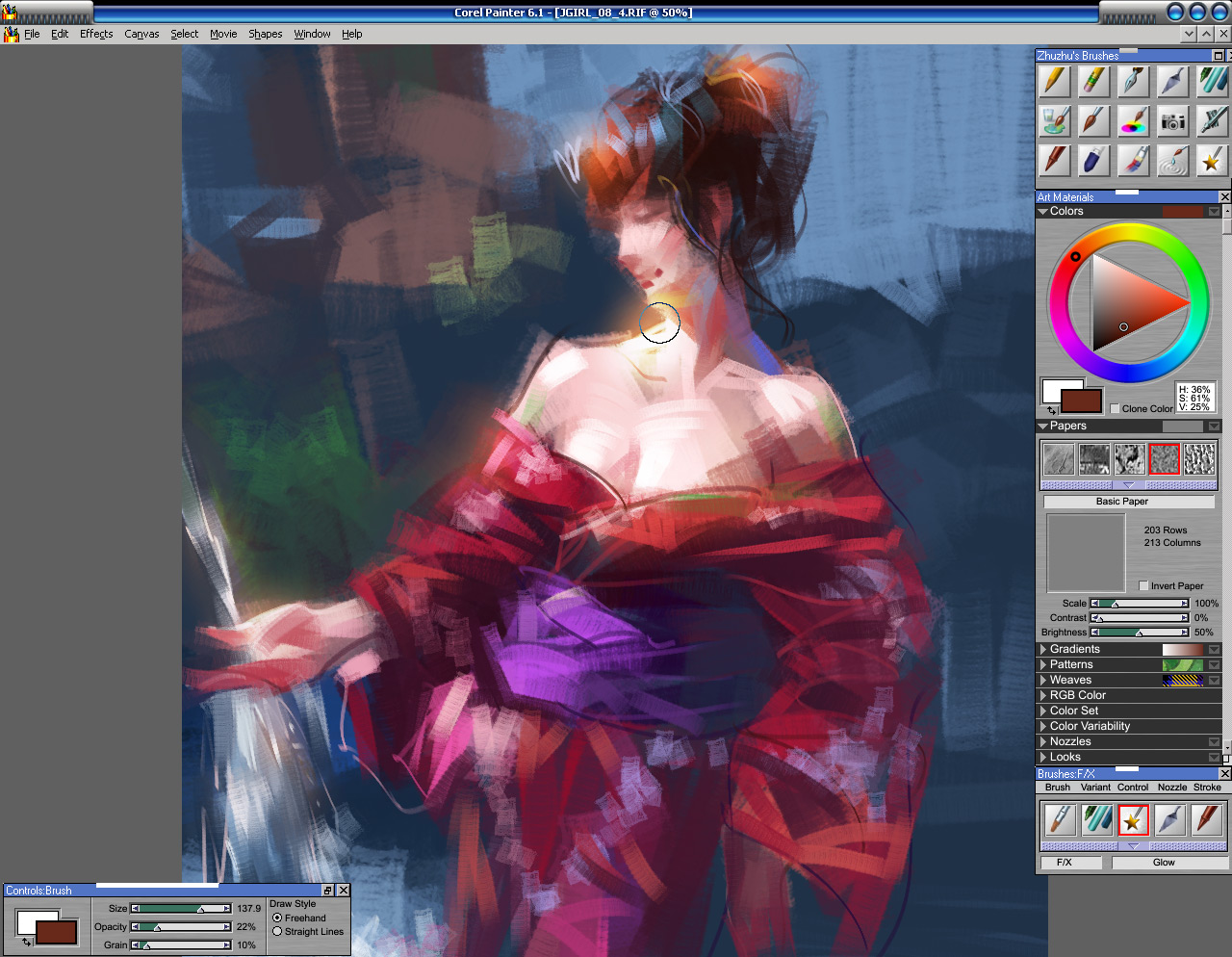Enable the Invert Paper checkbox

click(1143, 585)
